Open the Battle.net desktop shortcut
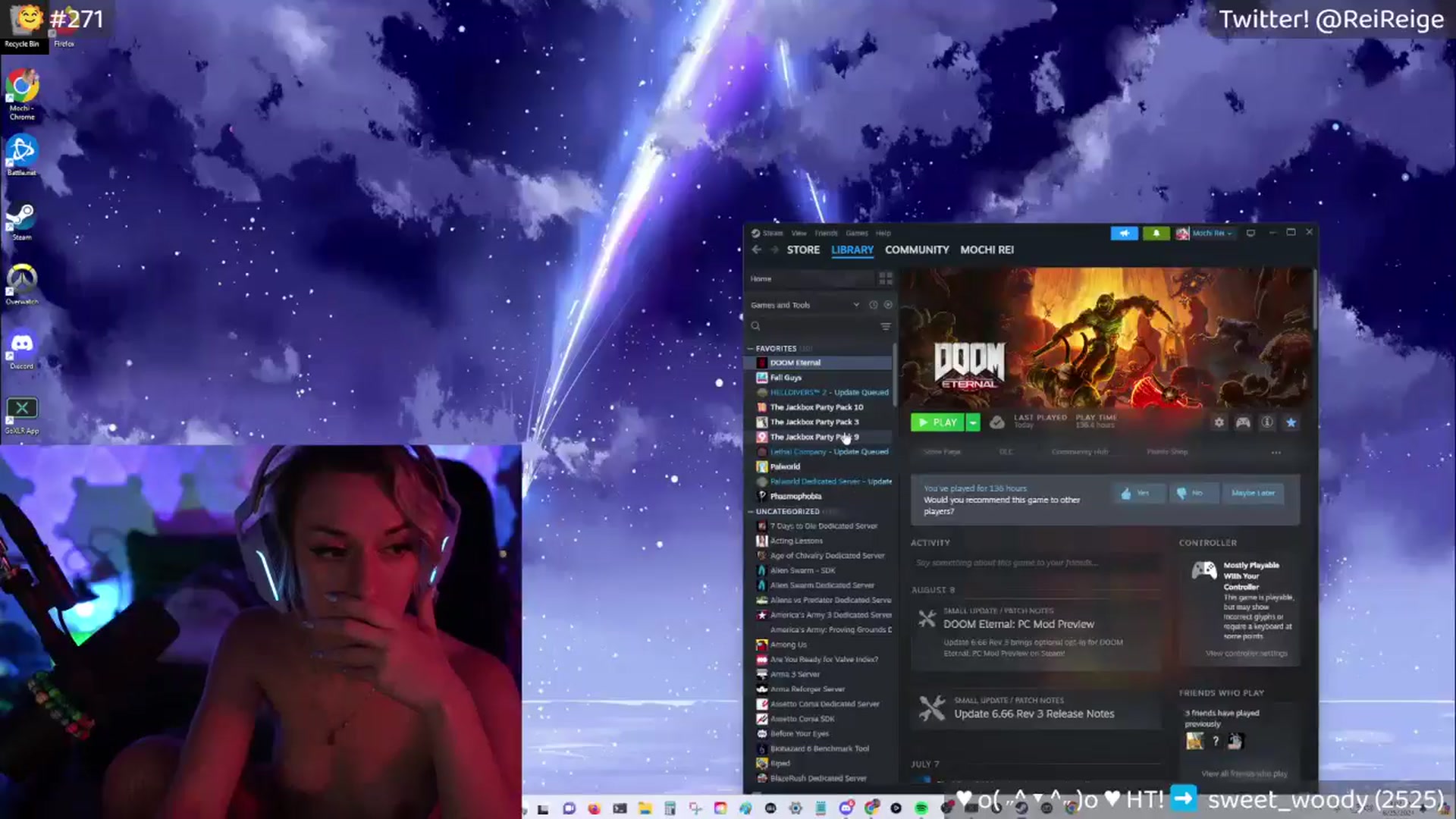The image size is (1456, 819). tap(21, 155)
